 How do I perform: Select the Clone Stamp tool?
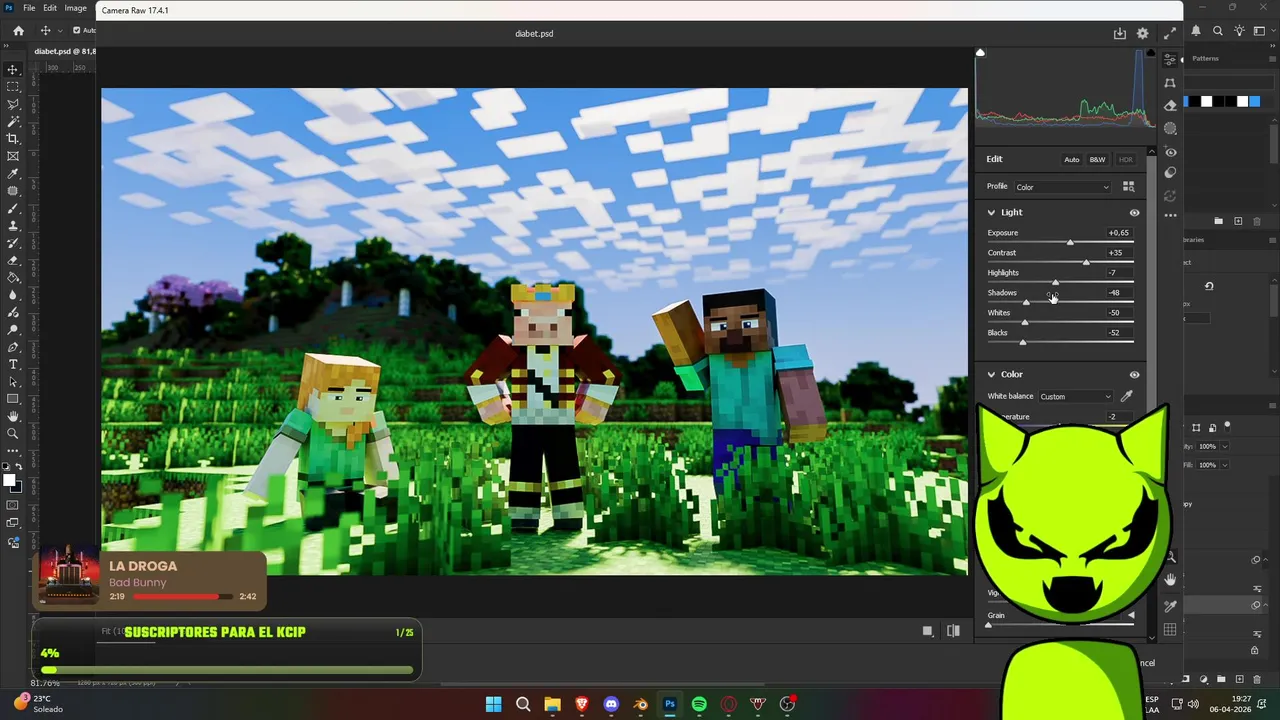tap(13, 226)
